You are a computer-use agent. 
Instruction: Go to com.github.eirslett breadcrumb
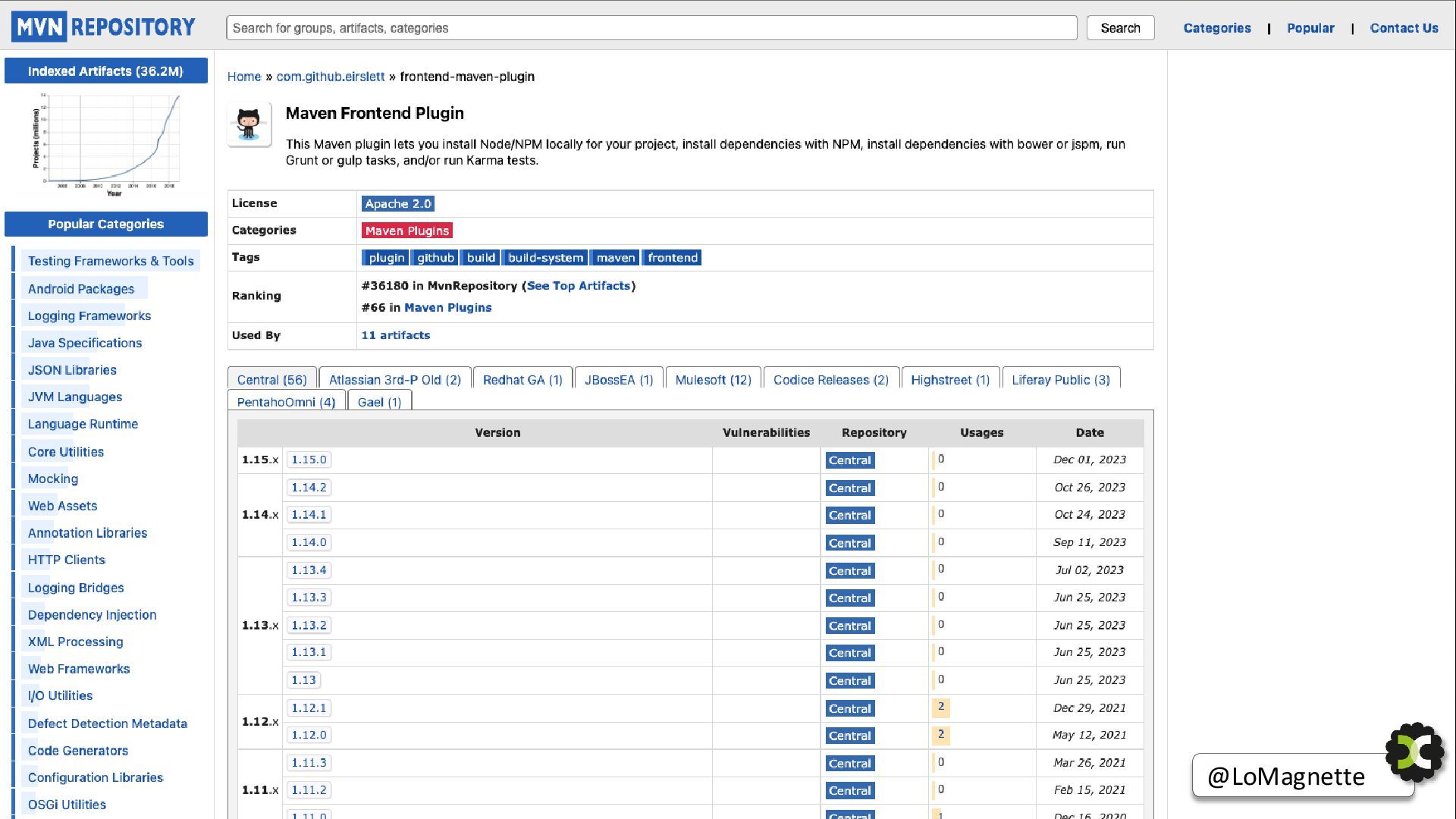pos(330,77)
